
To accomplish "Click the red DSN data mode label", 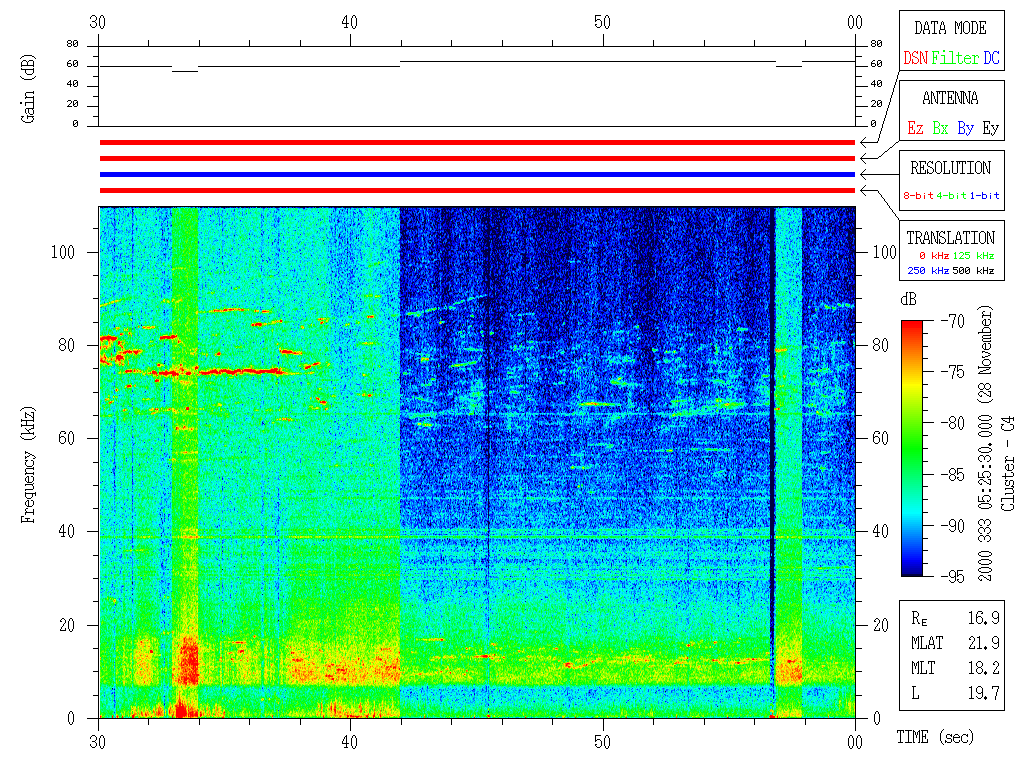I will click(x=915, y=59).
